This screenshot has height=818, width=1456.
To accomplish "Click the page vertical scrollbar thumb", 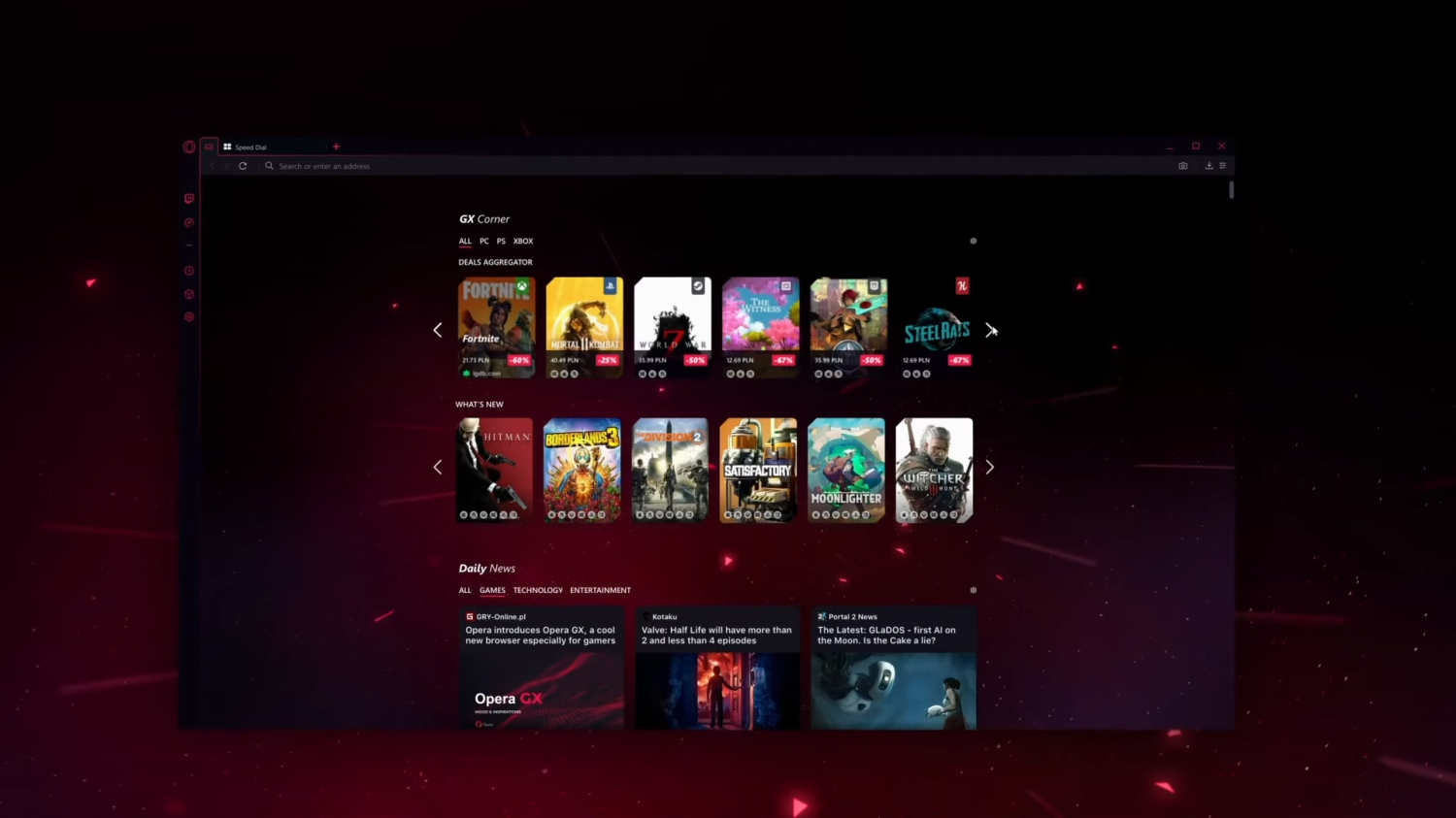I will tap(1231, 190).
